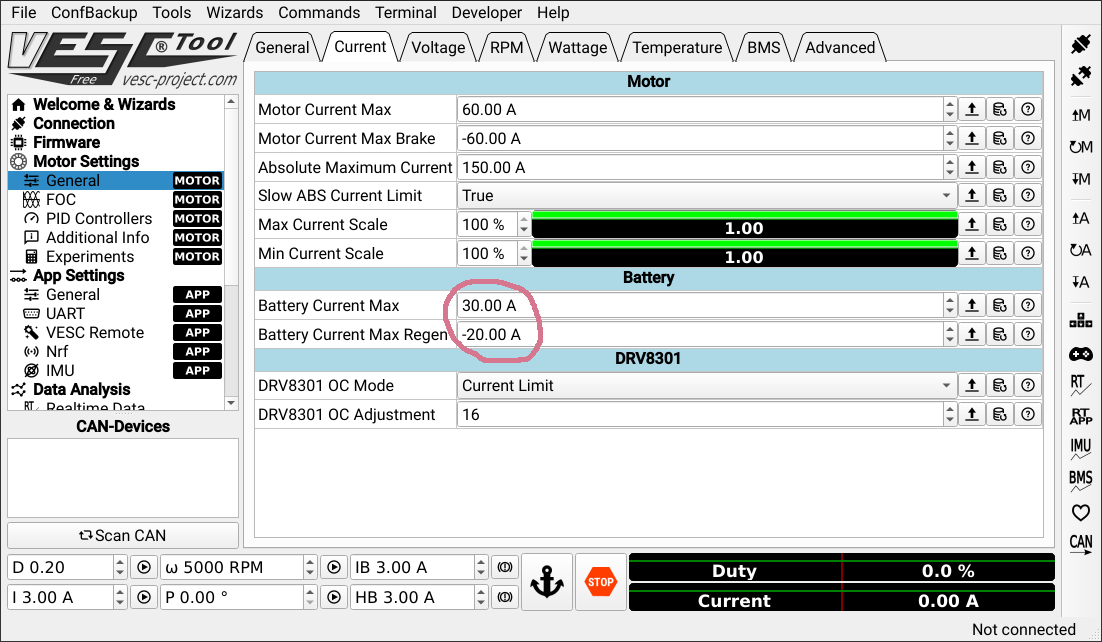
Task: Click sidebar scrollbar down arrow
Action: (x=231, y=403)
